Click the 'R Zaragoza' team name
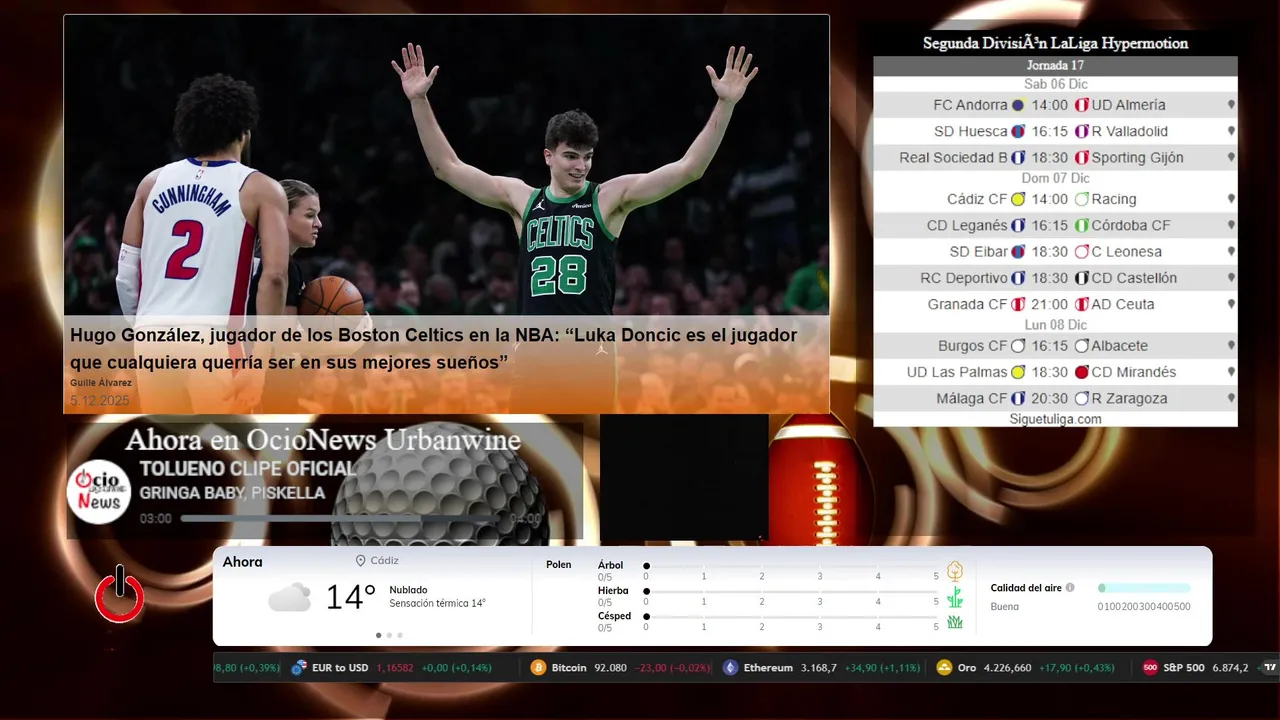Viewport: 1280px width, 720px height. click(1129, 398)
